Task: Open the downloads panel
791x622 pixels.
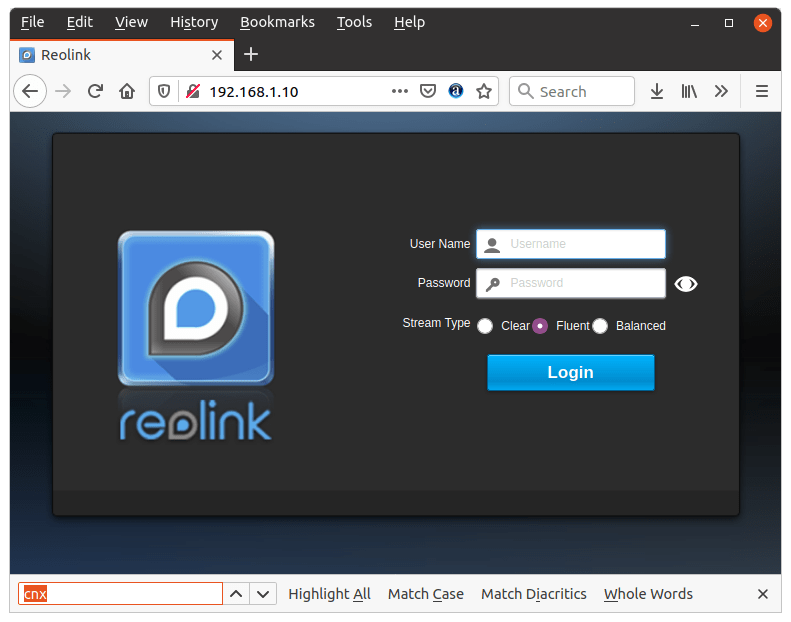Action: click(x=656, y=91)
